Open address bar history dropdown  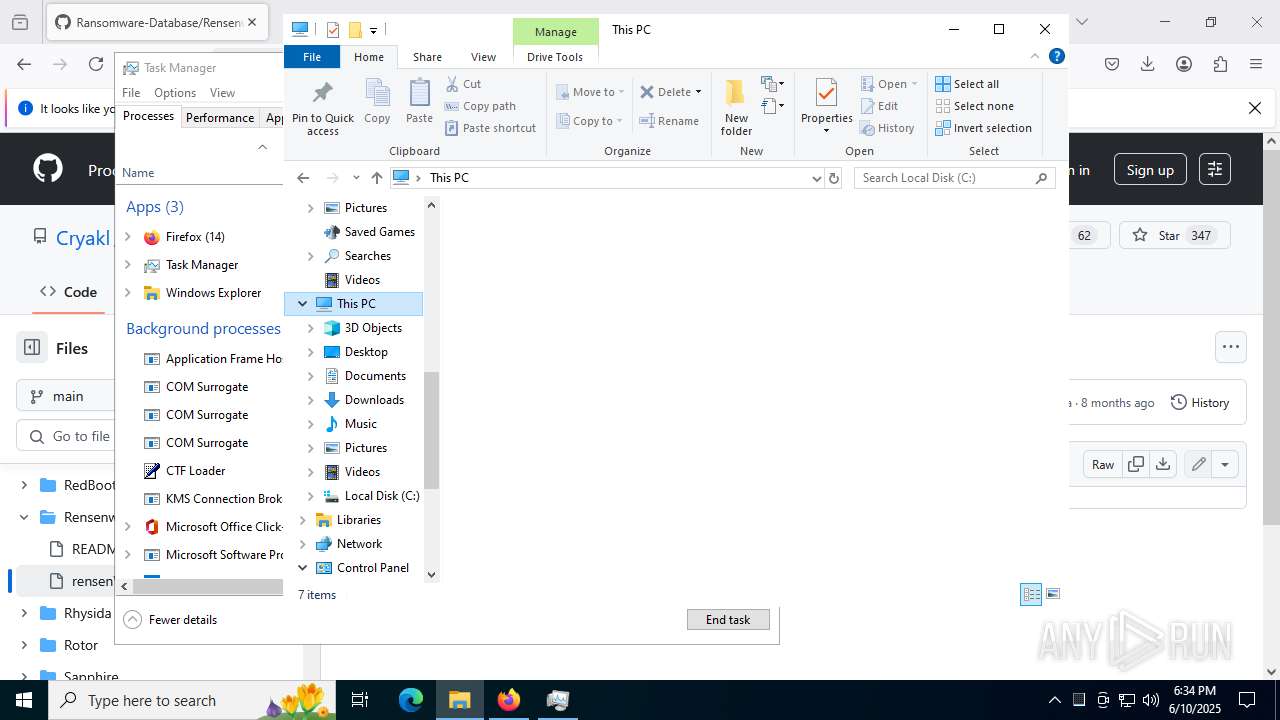pos(816,178)
